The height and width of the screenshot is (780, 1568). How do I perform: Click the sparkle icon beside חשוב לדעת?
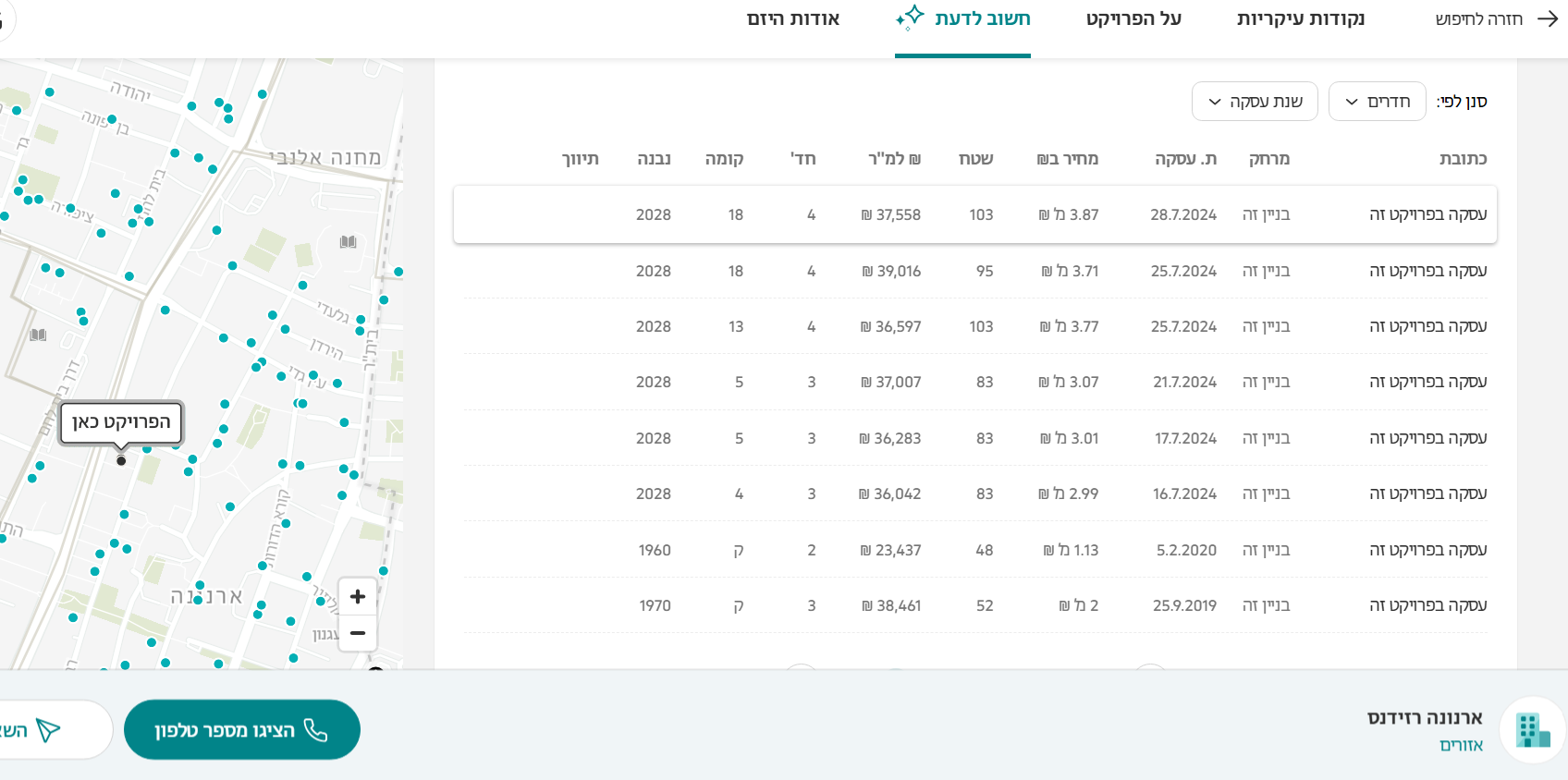[910, 17]
